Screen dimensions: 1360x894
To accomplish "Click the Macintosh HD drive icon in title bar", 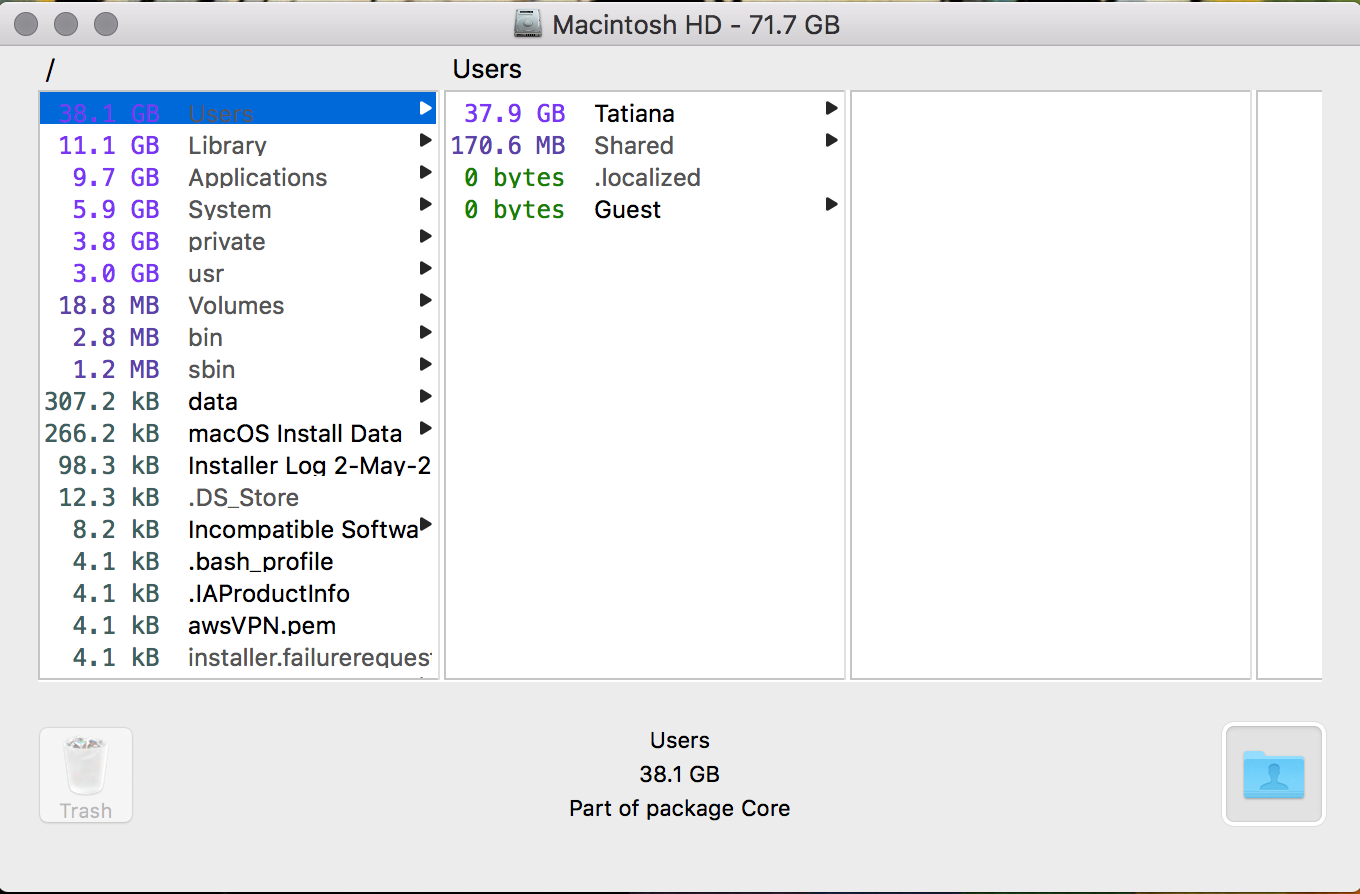I will (x=524, y=23).
